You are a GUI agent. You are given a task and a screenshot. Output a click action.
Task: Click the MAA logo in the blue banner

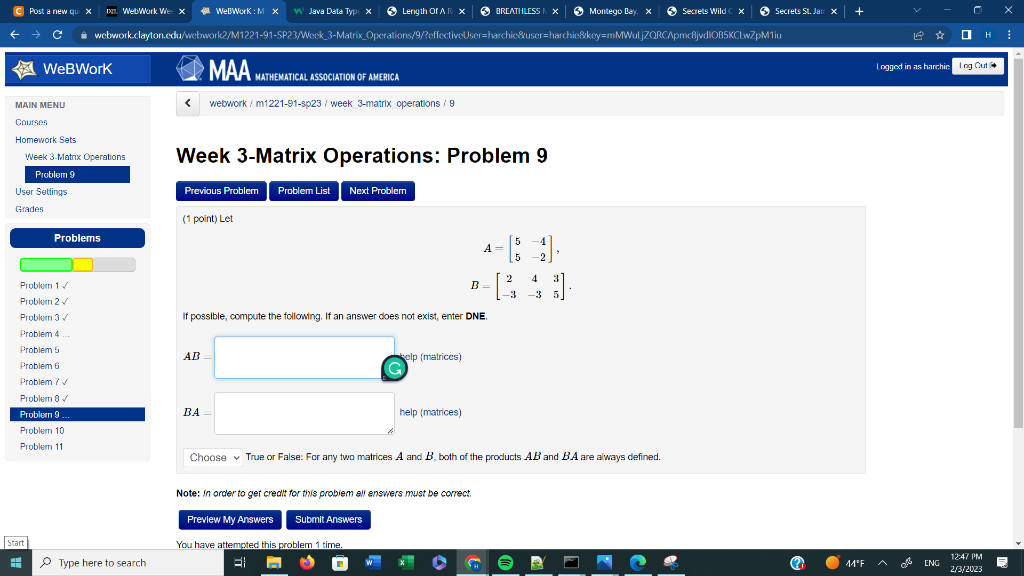[188, 68]
